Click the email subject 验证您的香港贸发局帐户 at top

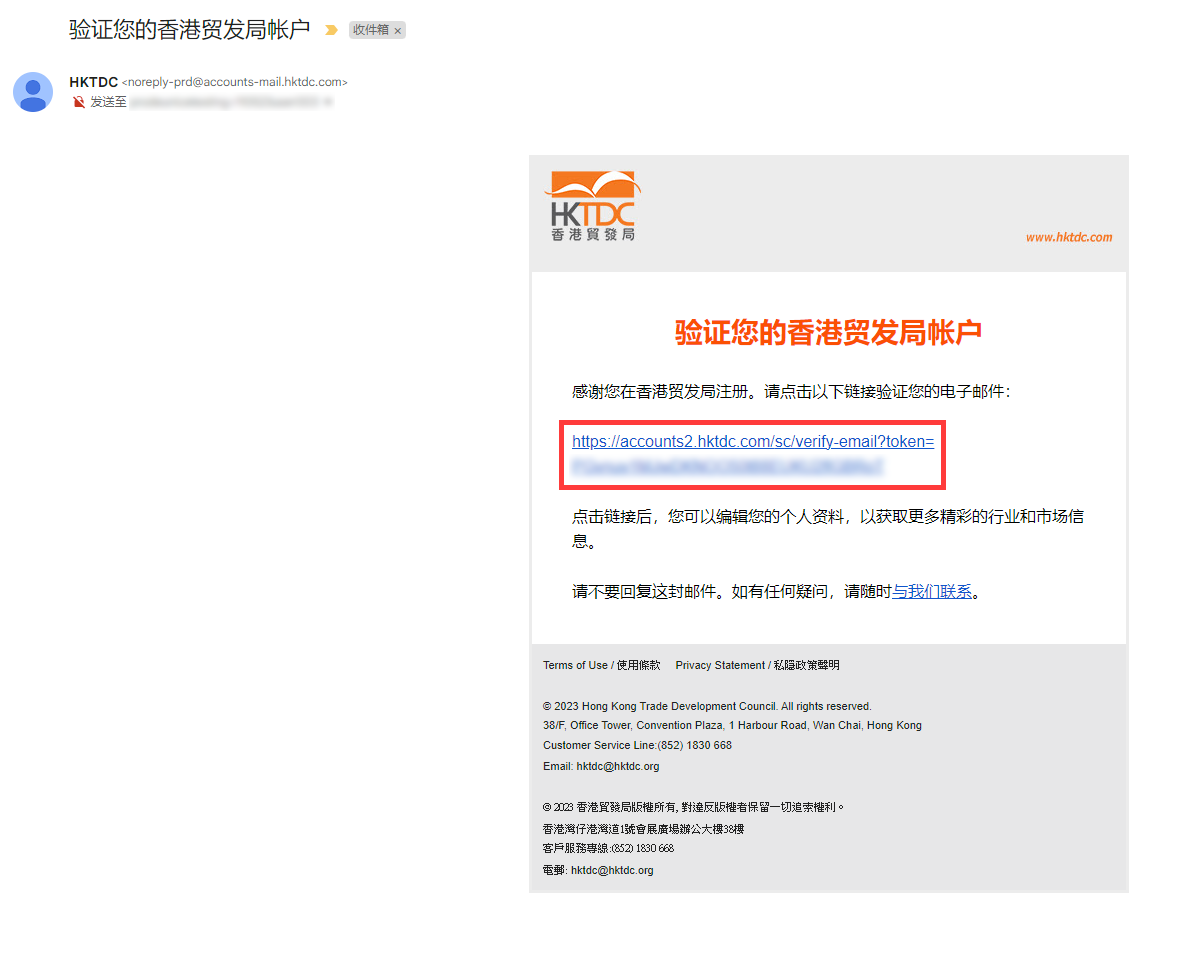pyautogui.click(x=190, y=29)
